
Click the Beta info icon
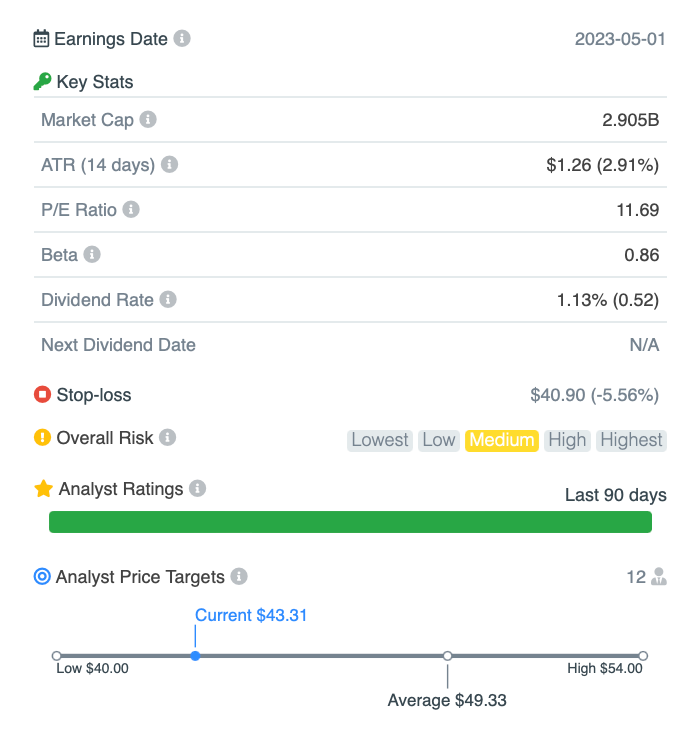coord(92,254)
